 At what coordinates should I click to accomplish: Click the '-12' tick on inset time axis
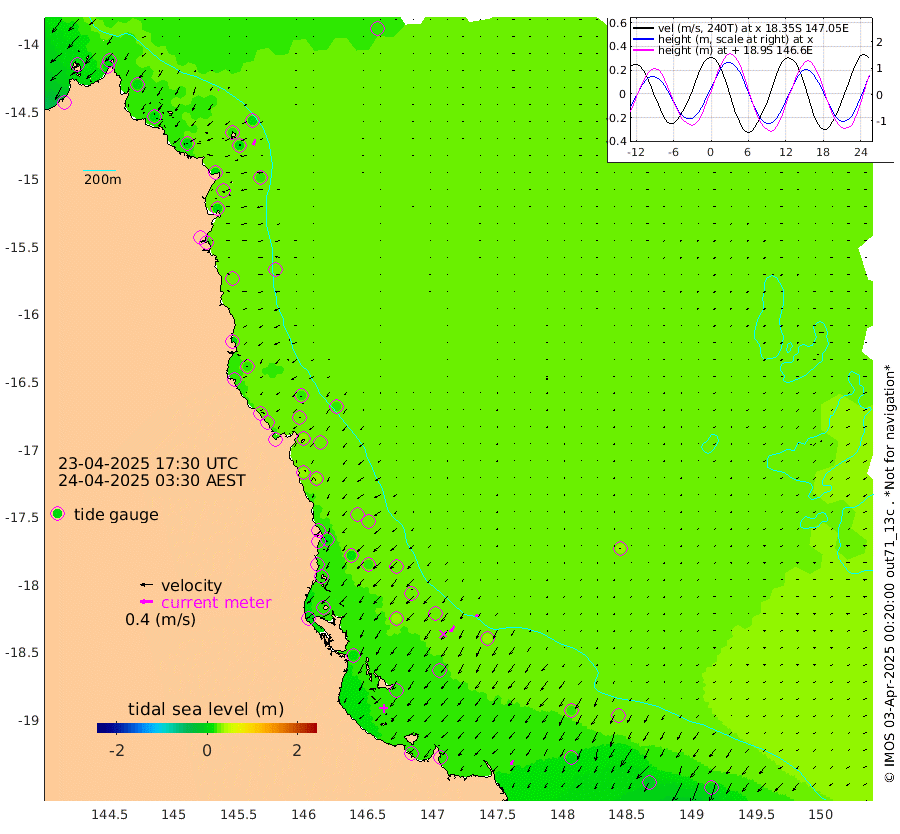point(636,152)
